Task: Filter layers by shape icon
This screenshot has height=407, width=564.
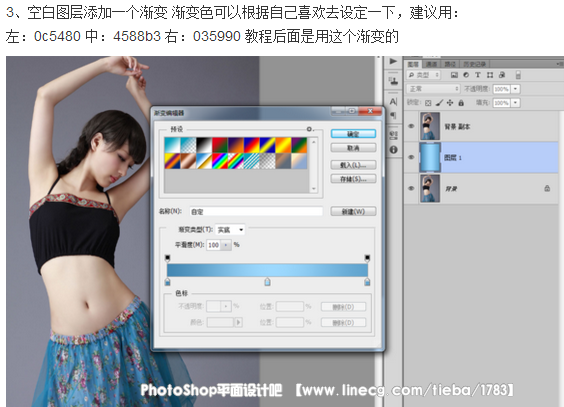Action: (490, 75)
